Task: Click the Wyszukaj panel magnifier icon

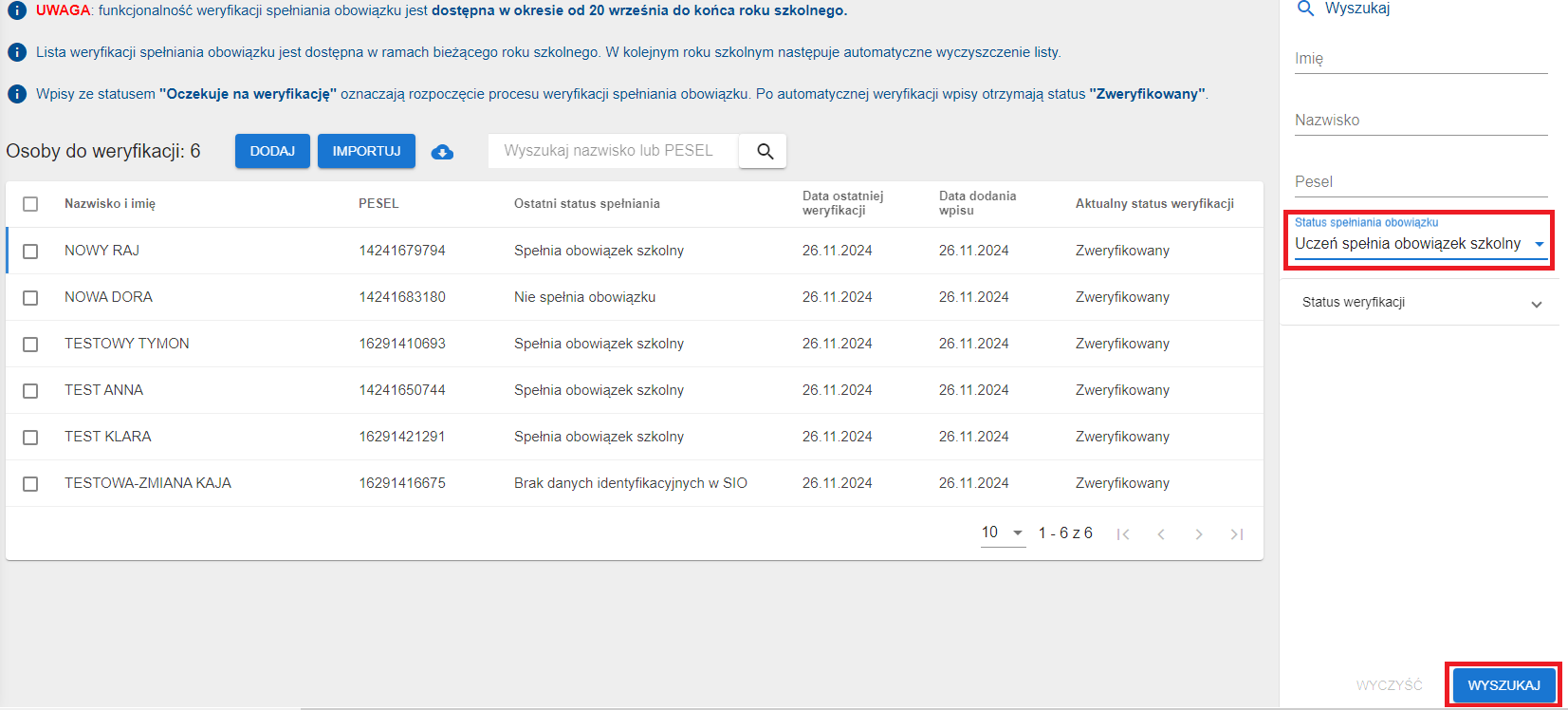Action: coord(1305,9)
